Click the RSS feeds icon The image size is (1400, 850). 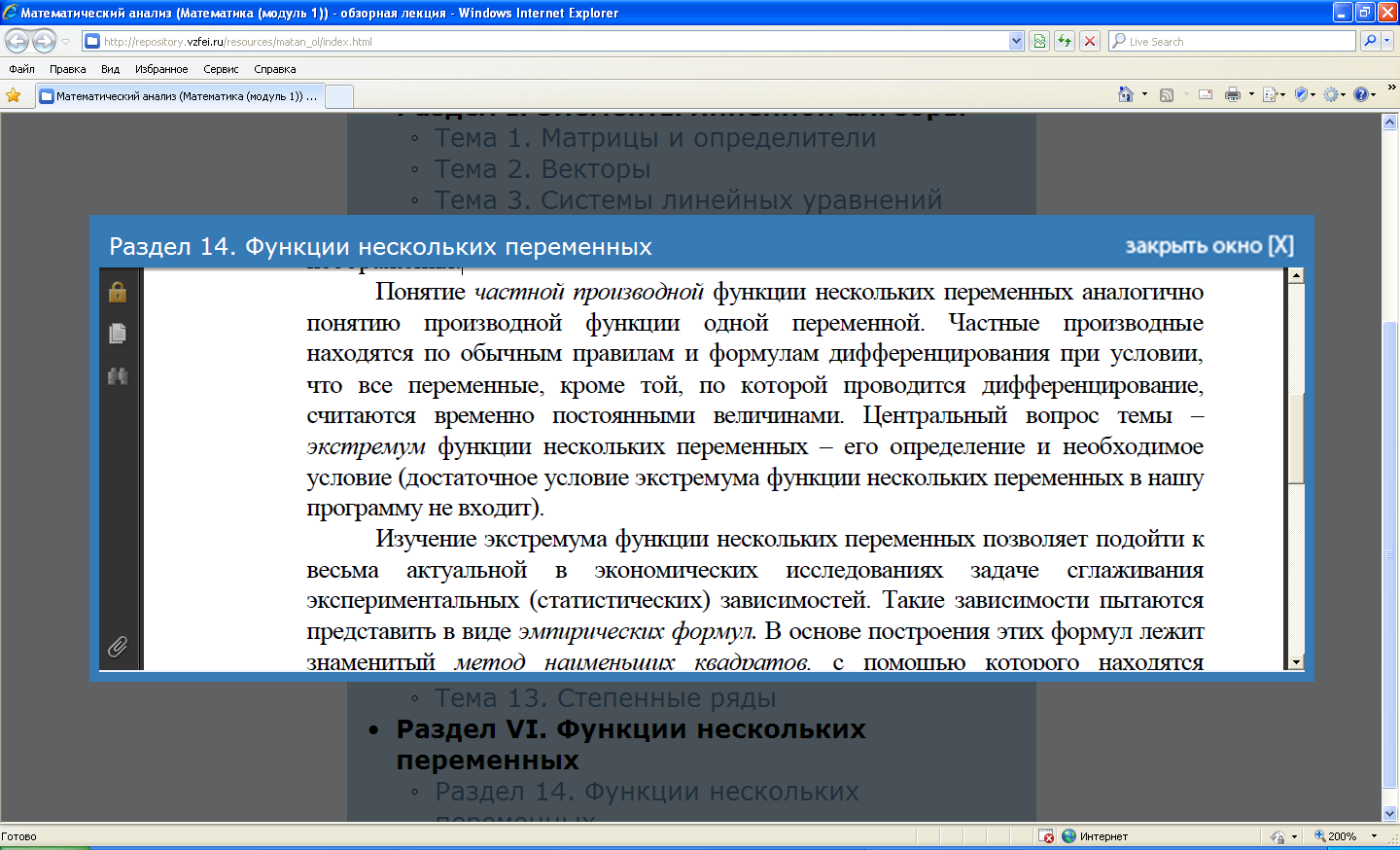[1167, 94]
